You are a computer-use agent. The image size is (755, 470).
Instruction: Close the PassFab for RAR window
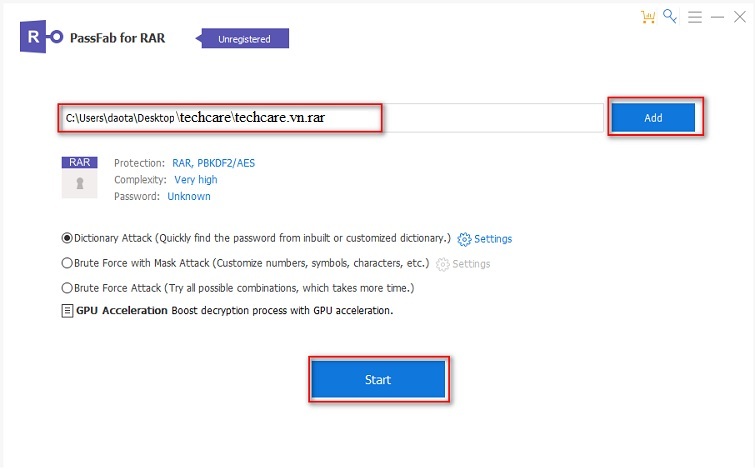[x=740, y=17]
